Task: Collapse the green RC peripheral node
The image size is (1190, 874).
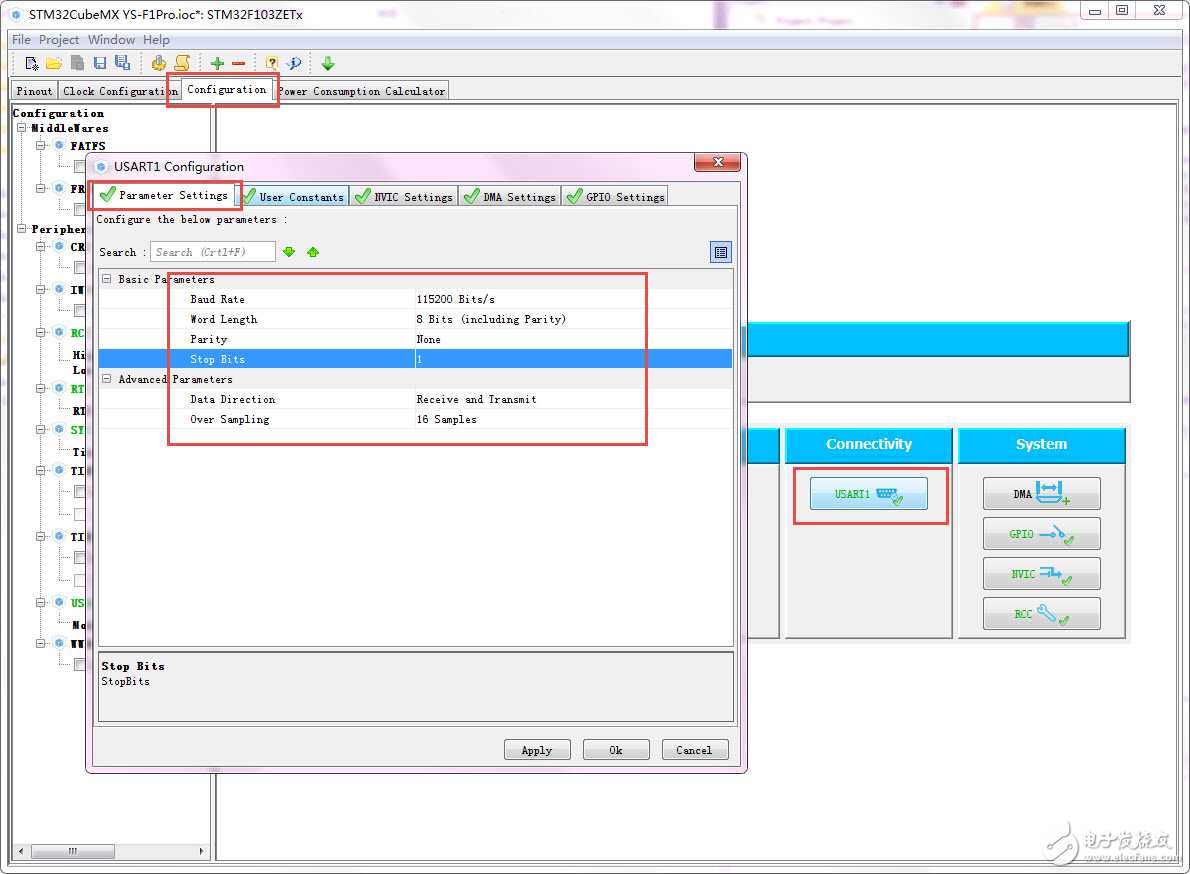Action: pyautogui.click(x=41, y=332)
